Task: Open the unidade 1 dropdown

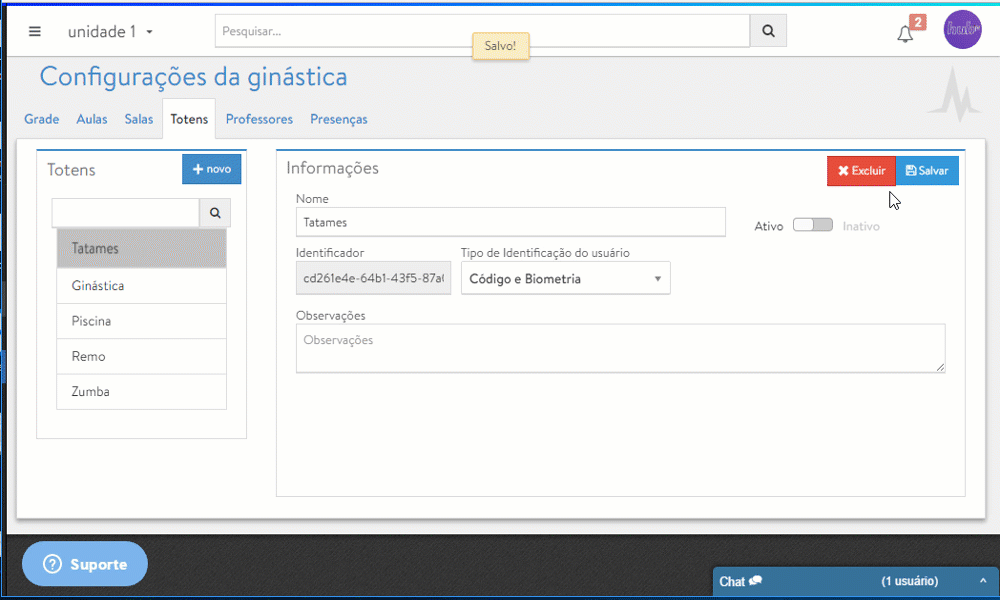Action: [110, 32]
